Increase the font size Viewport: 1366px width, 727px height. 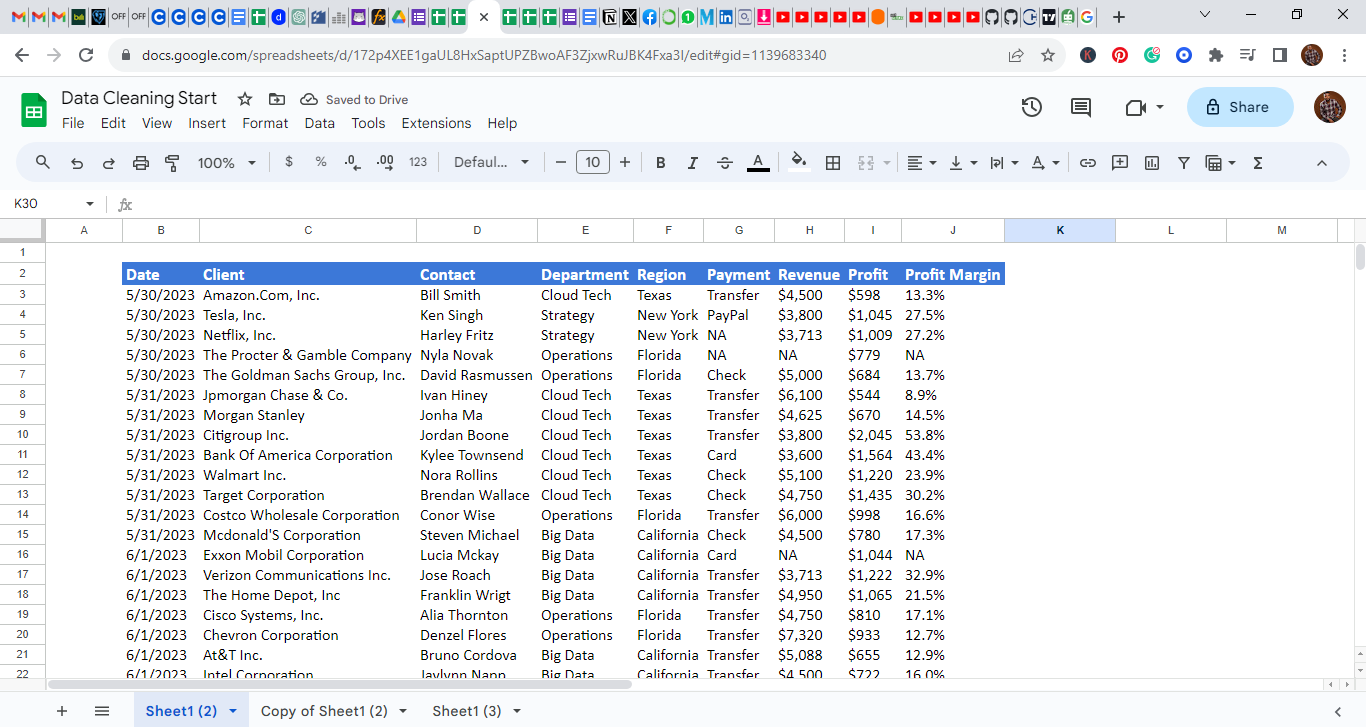[625, 162]
